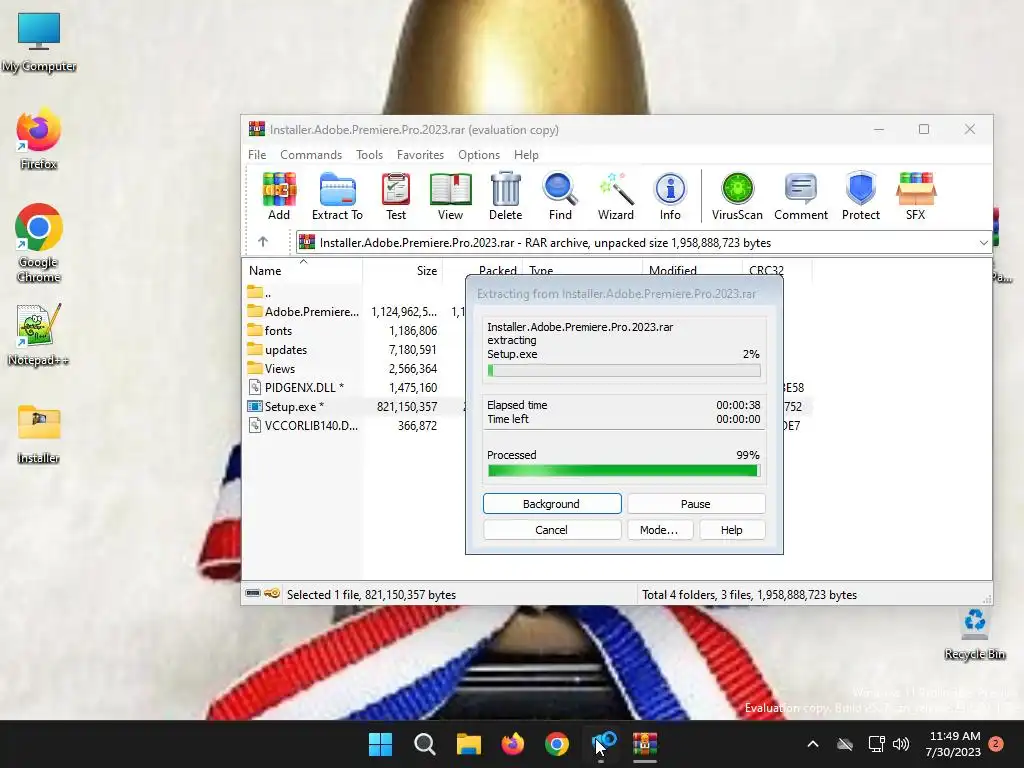Click the Mode... button
This screenshot has width=1024, height=768.
click(659, 530)
